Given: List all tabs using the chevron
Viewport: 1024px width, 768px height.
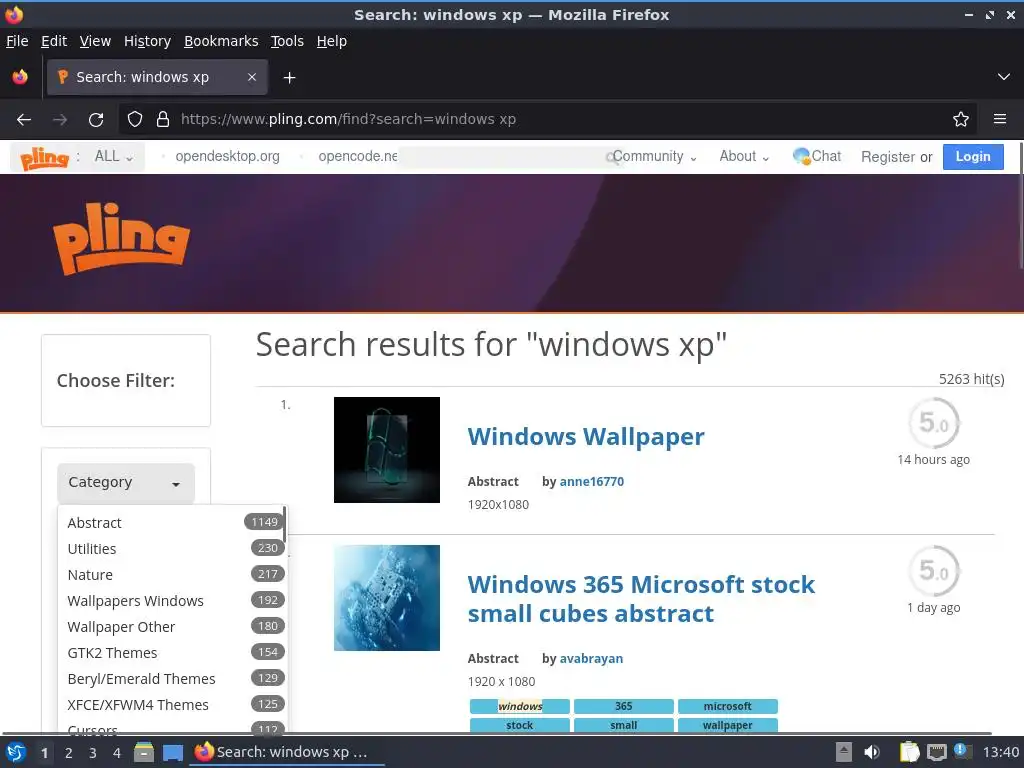Looking at the screenshot, I should 1004,77.
